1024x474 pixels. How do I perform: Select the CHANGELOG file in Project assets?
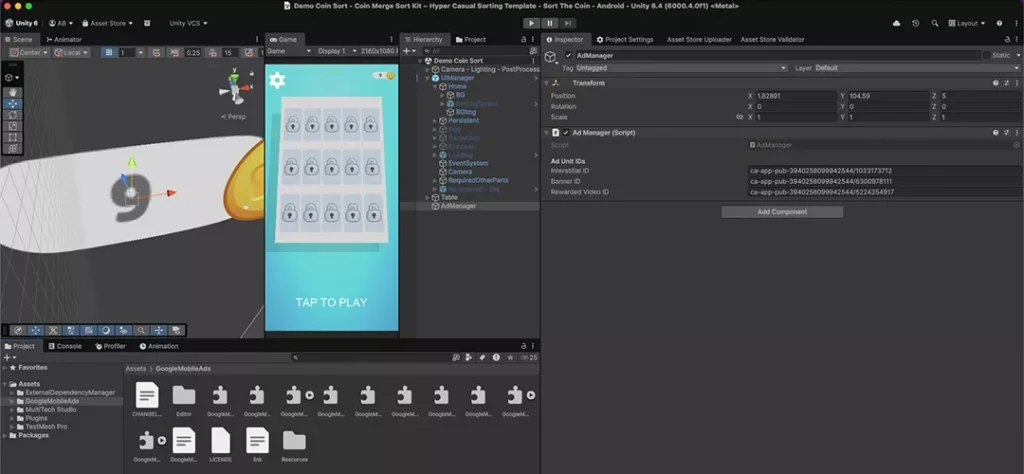pos(147,400)
